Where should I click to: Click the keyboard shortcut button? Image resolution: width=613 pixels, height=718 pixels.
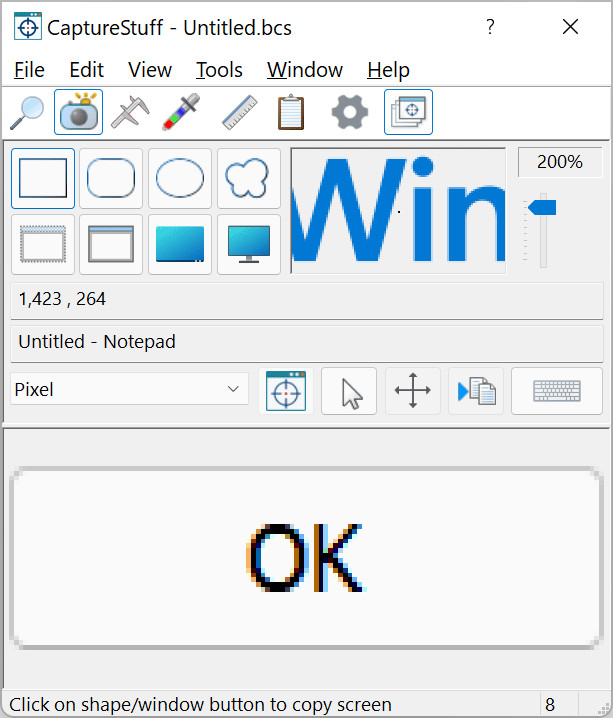click(557, 391)
